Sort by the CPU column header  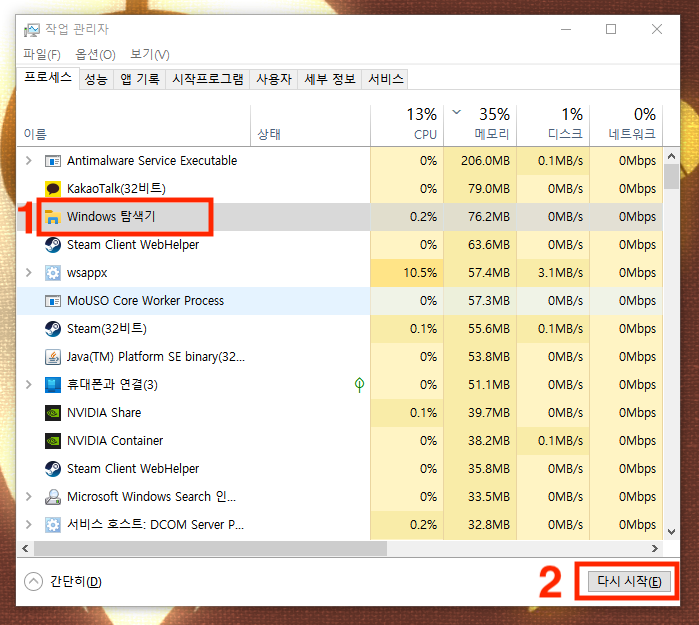point(407,126)
